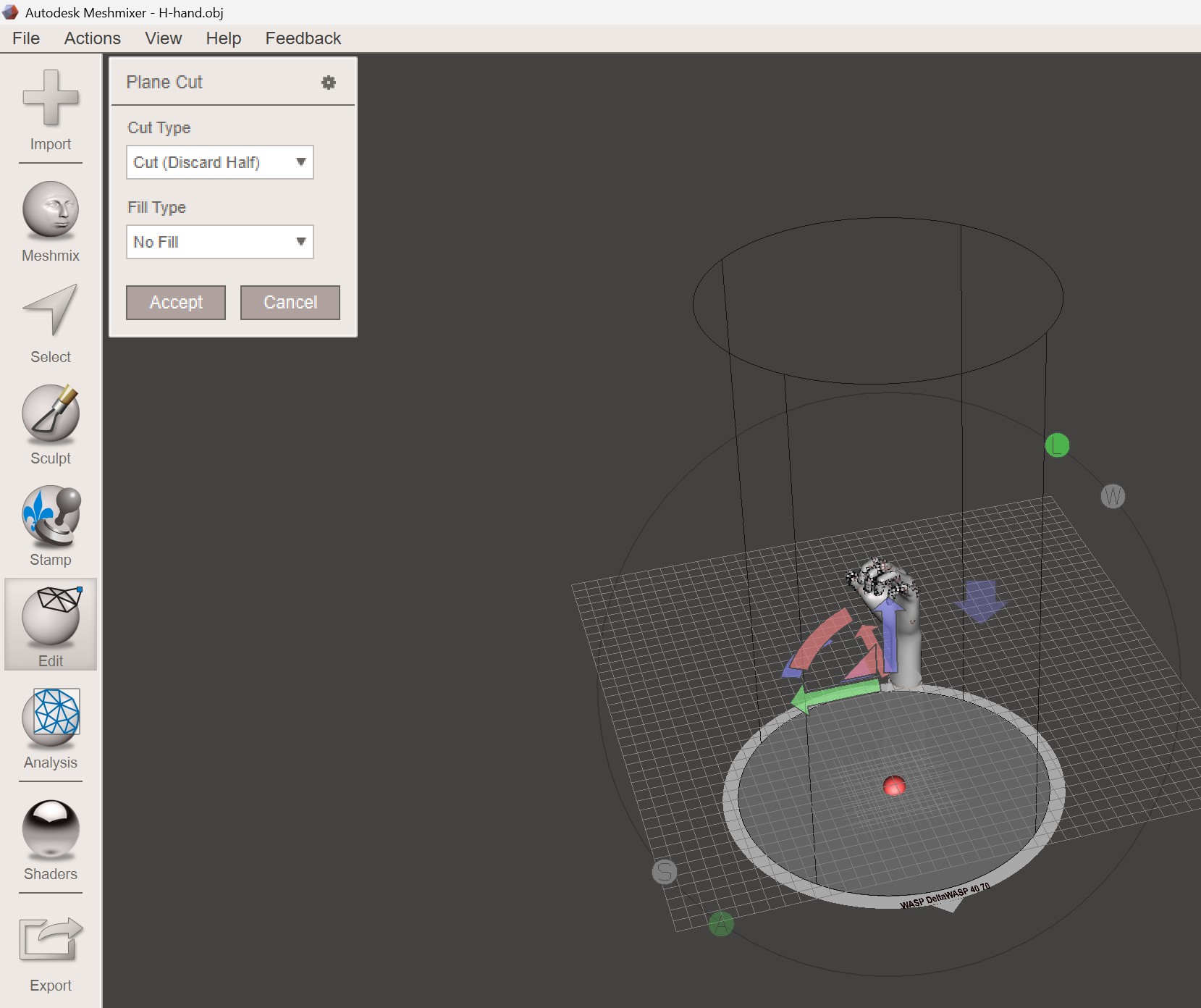
Task: Click the green L hotspot in viewport
Action: [1057, 445]
